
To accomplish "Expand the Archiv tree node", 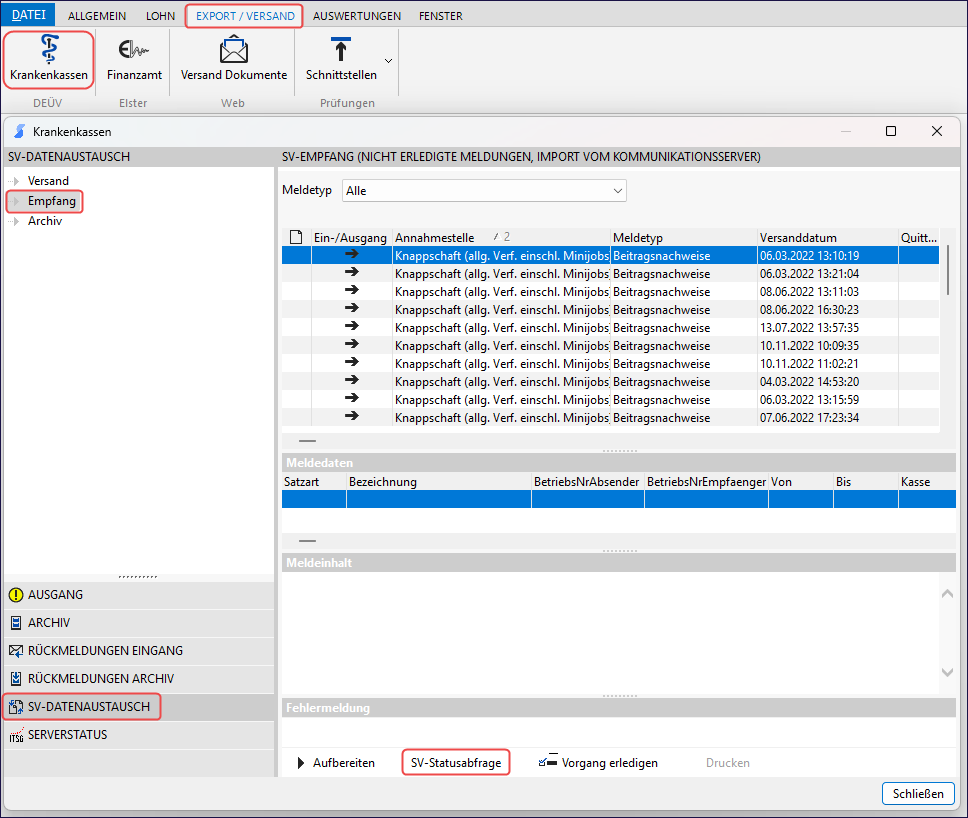I will (x=14, y=221).
